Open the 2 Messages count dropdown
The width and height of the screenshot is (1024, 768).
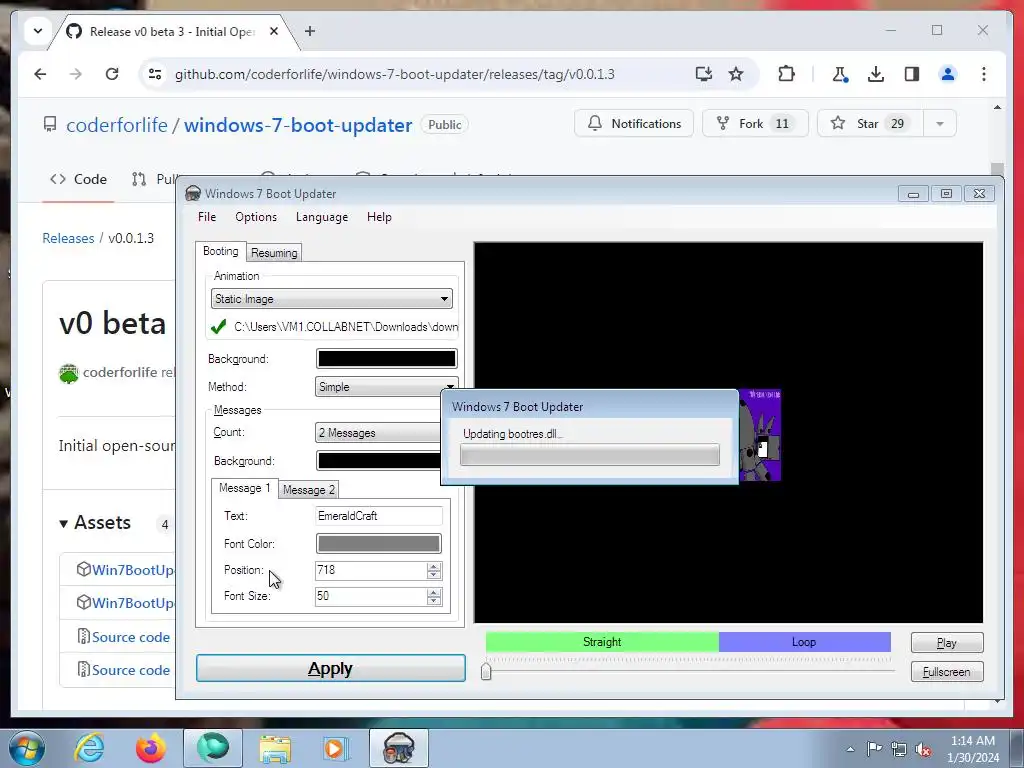point(379,433)
